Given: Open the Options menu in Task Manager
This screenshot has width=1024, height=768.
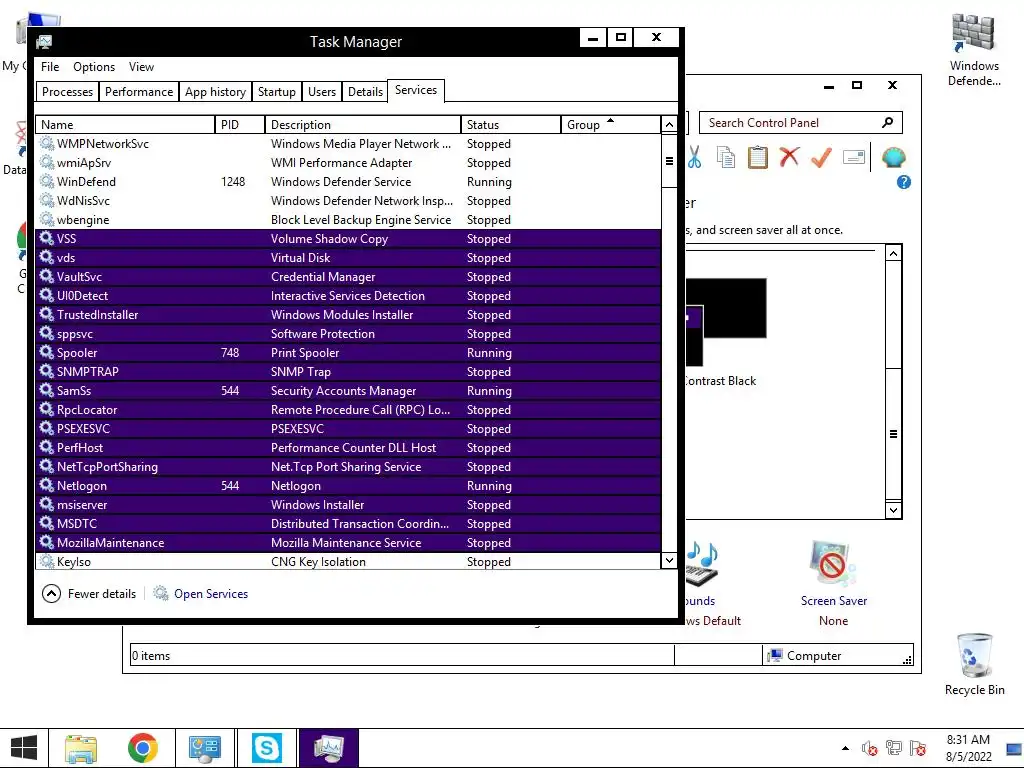Looking at the screenshot, I should [x=94, y=67].
